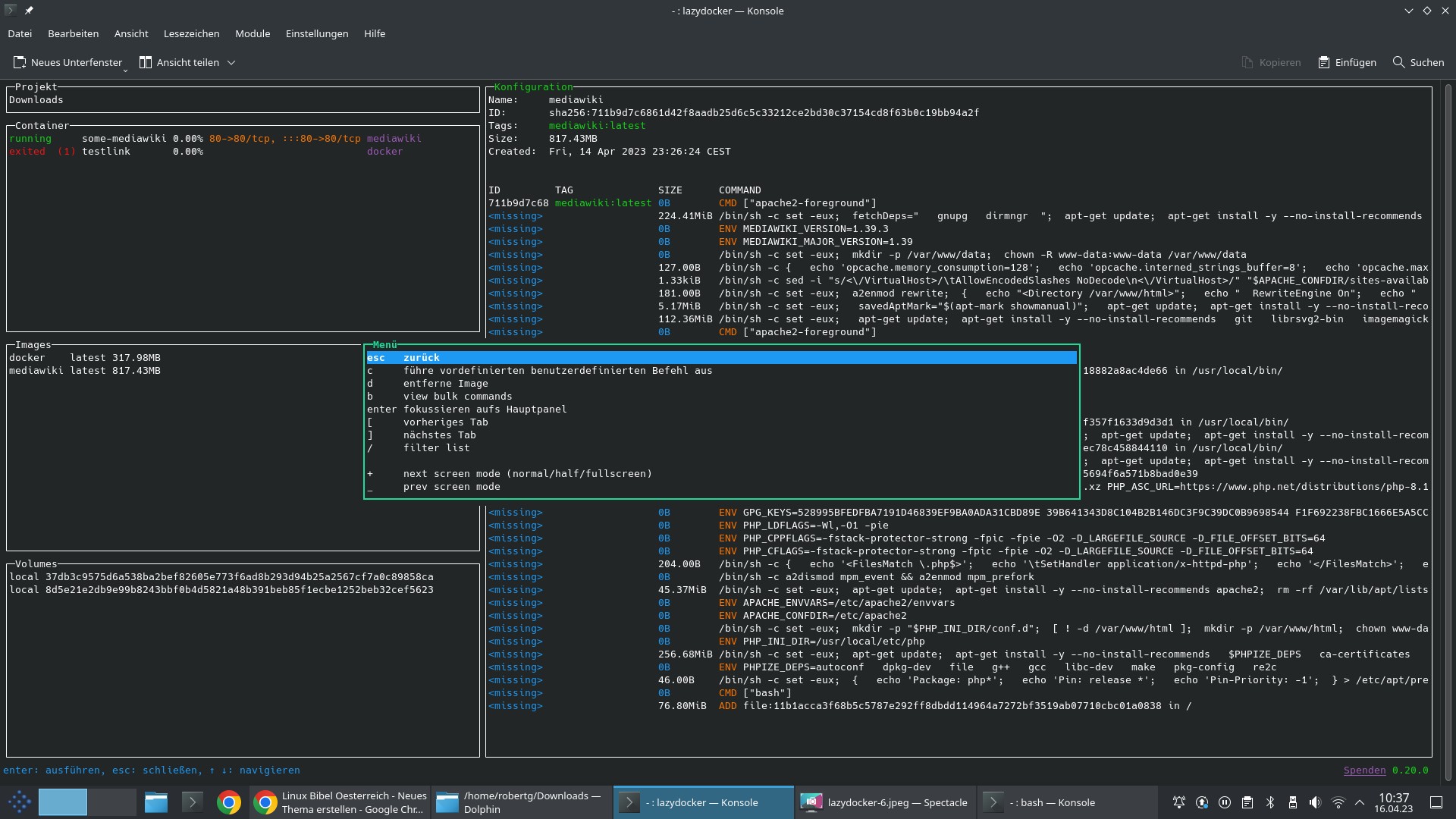Select 'führe vordefinierten benutzerdefinierten Befehl aus' entry
The height and width of the screenshot is (819, 1456).
(x=721, y=370)
